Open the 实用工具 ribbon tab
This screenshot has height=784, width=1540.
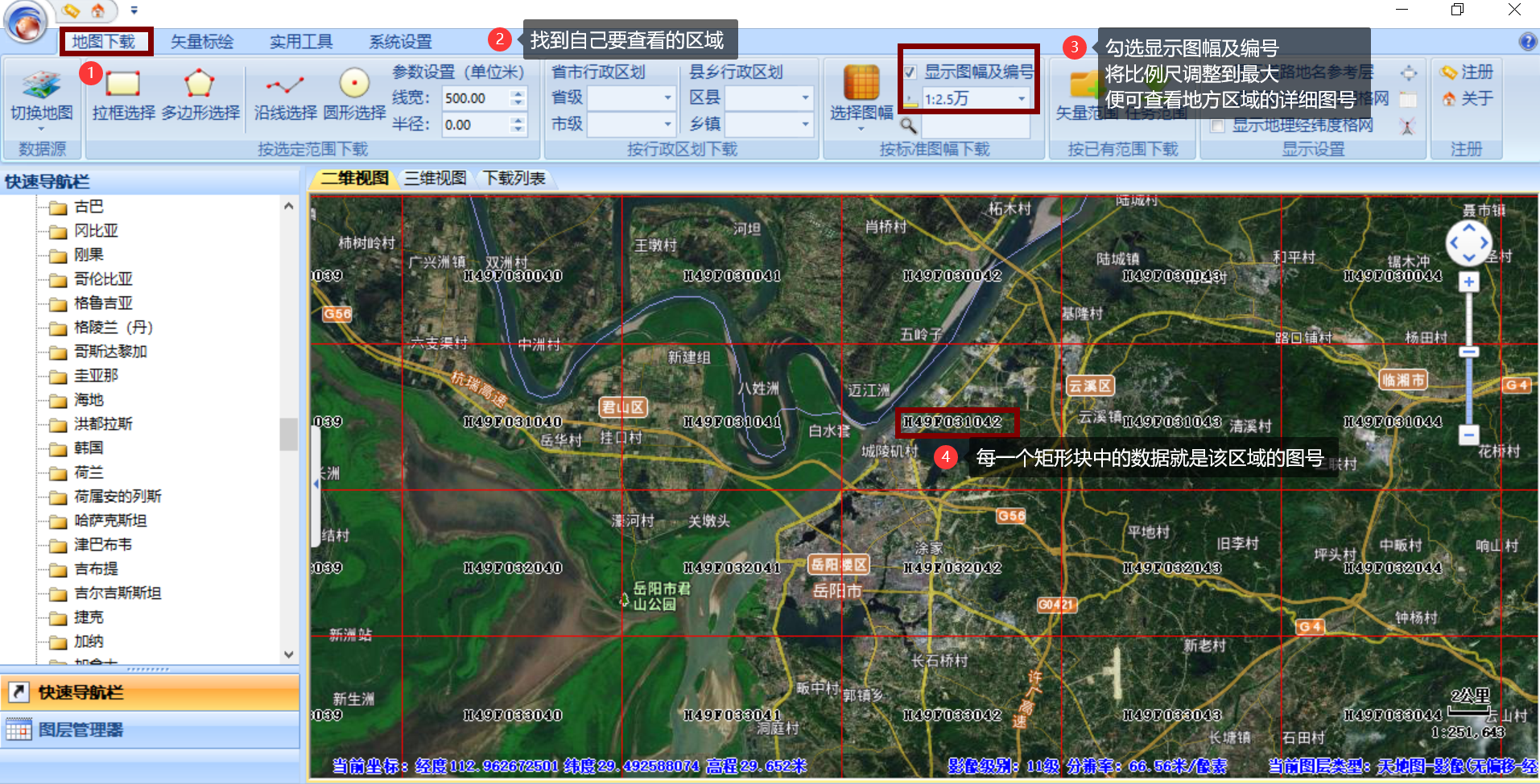pyautogui.click(x=301, y=41)
